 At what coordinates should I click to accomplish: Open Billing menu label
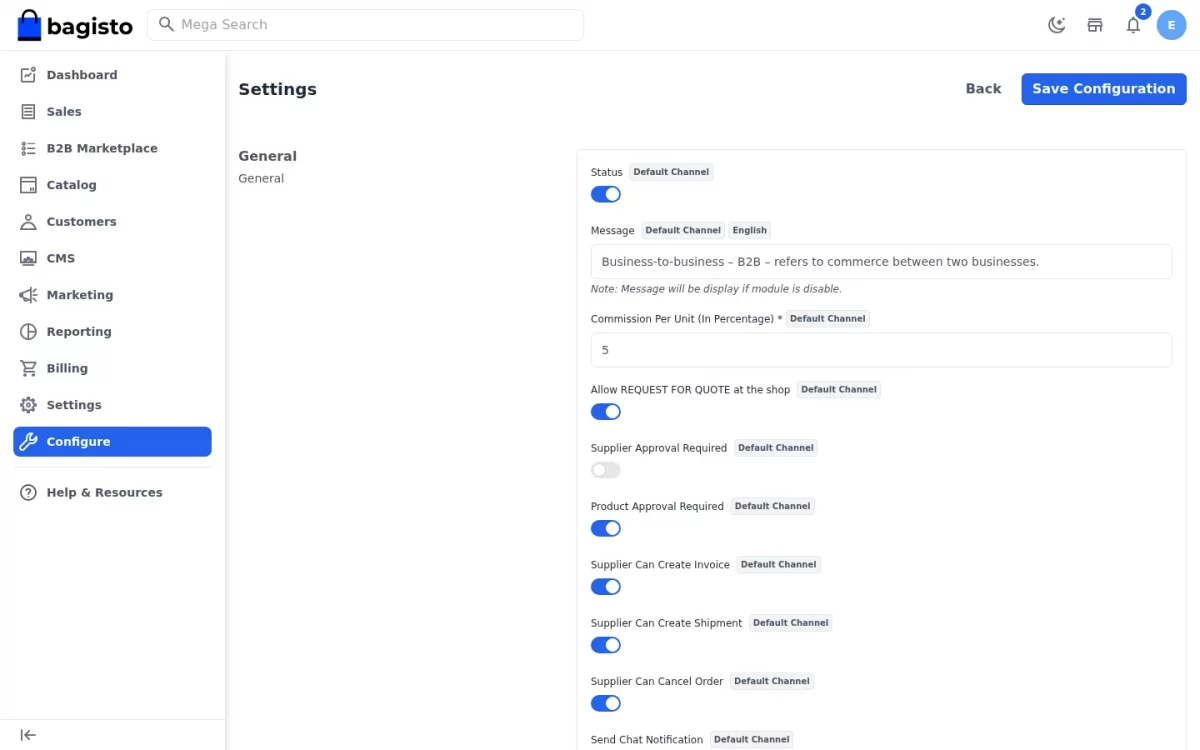(67, 368)
